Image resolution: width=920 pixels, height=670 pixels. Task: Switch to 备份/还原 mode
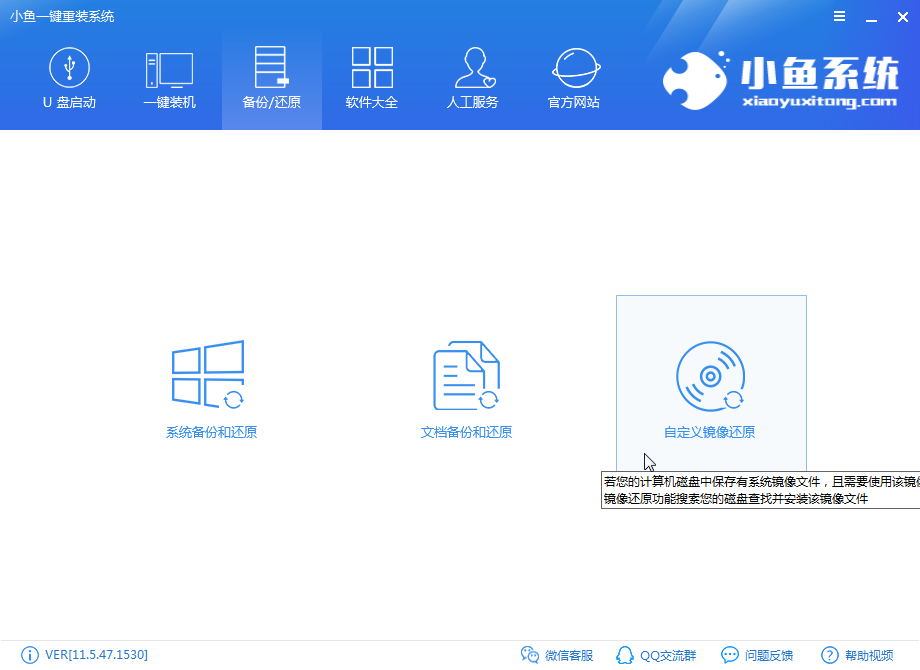pos(270,79)
